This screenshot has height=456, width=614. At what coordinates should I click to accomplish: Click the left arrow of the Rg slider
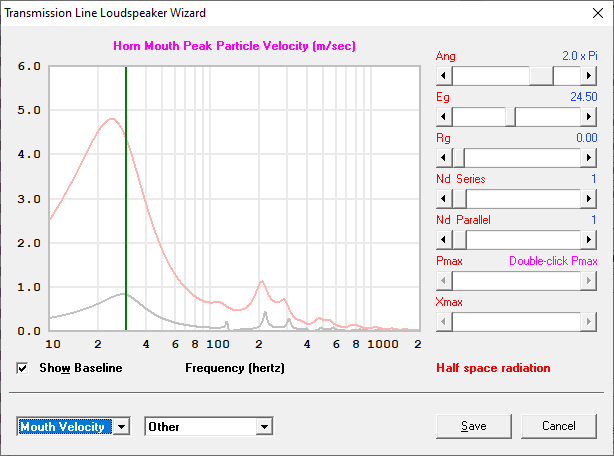point(444,158)
